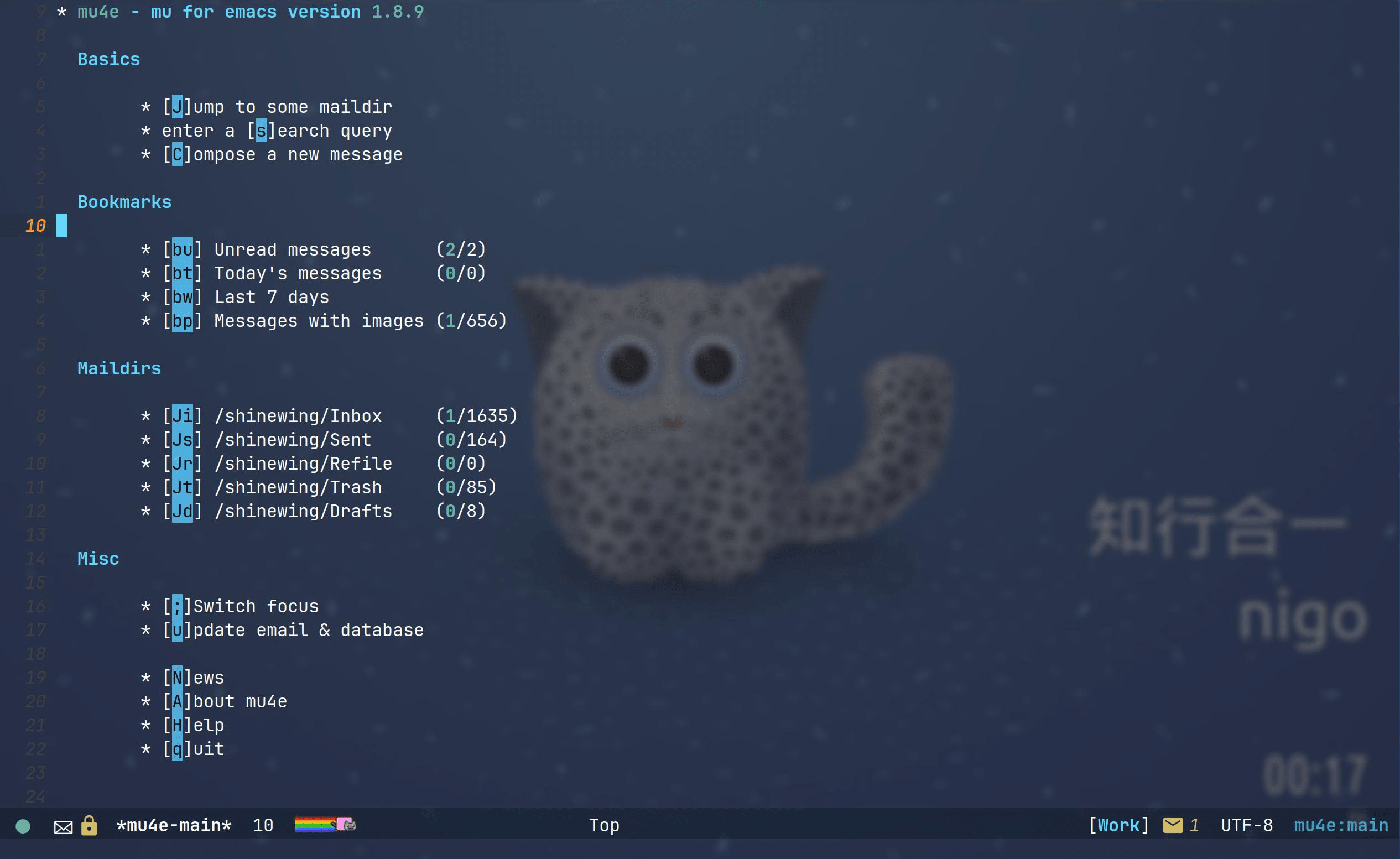Click the (0/0) Today's messages count

pyautogui.click(x=461, y=273)
